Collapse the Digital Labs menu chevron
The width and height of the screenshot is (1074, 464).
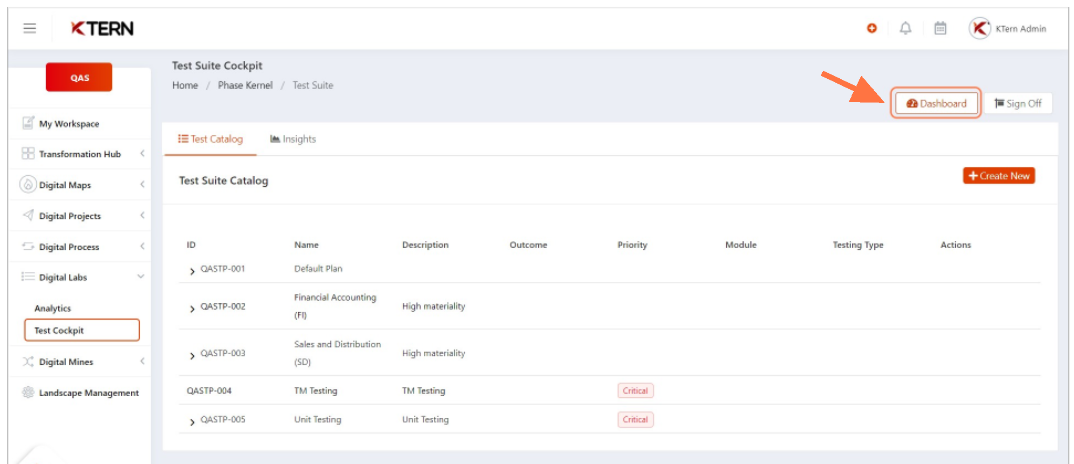tap(141, 277)
